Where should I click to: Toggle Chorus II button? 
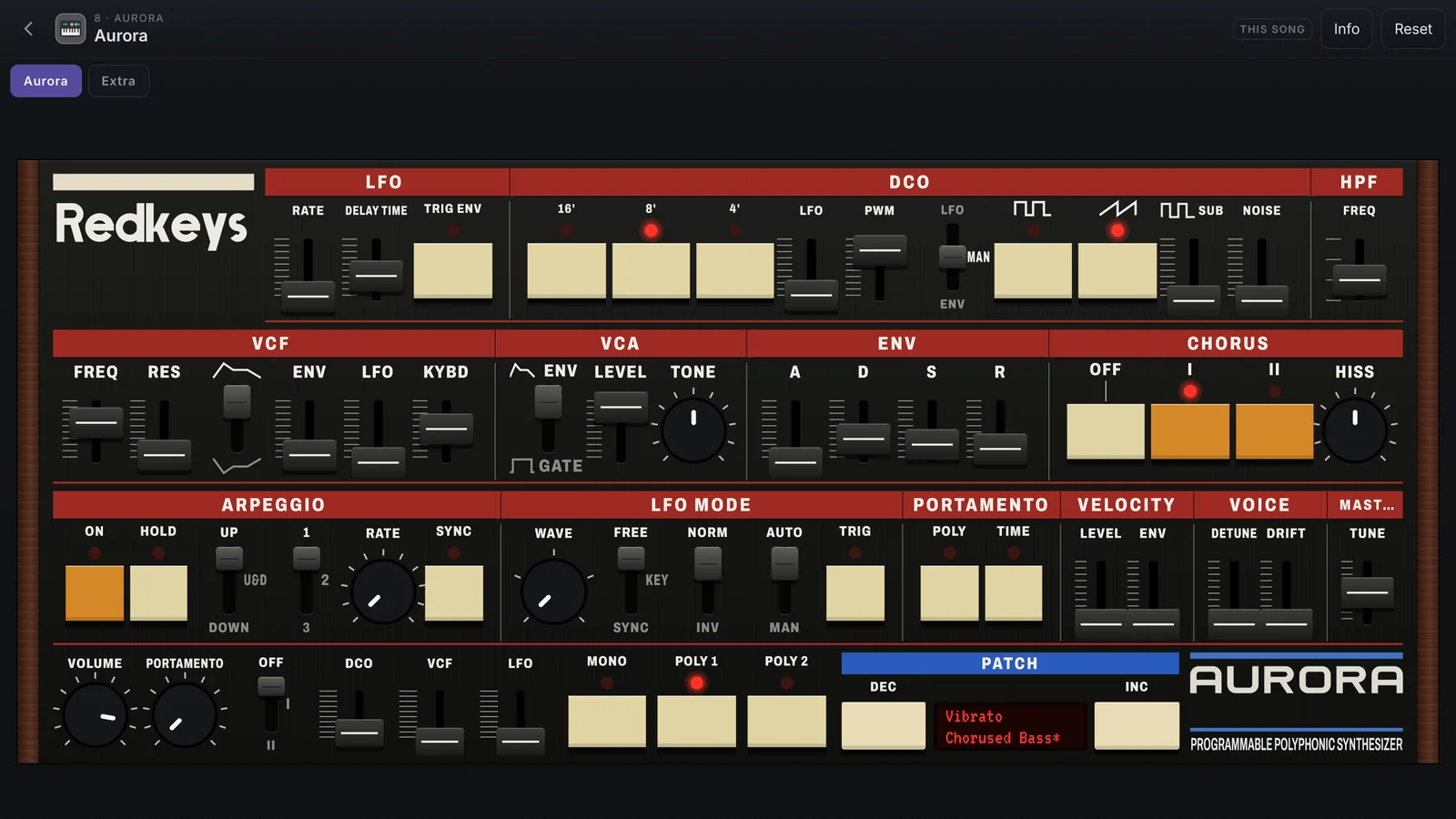[x=1274, y=431]
